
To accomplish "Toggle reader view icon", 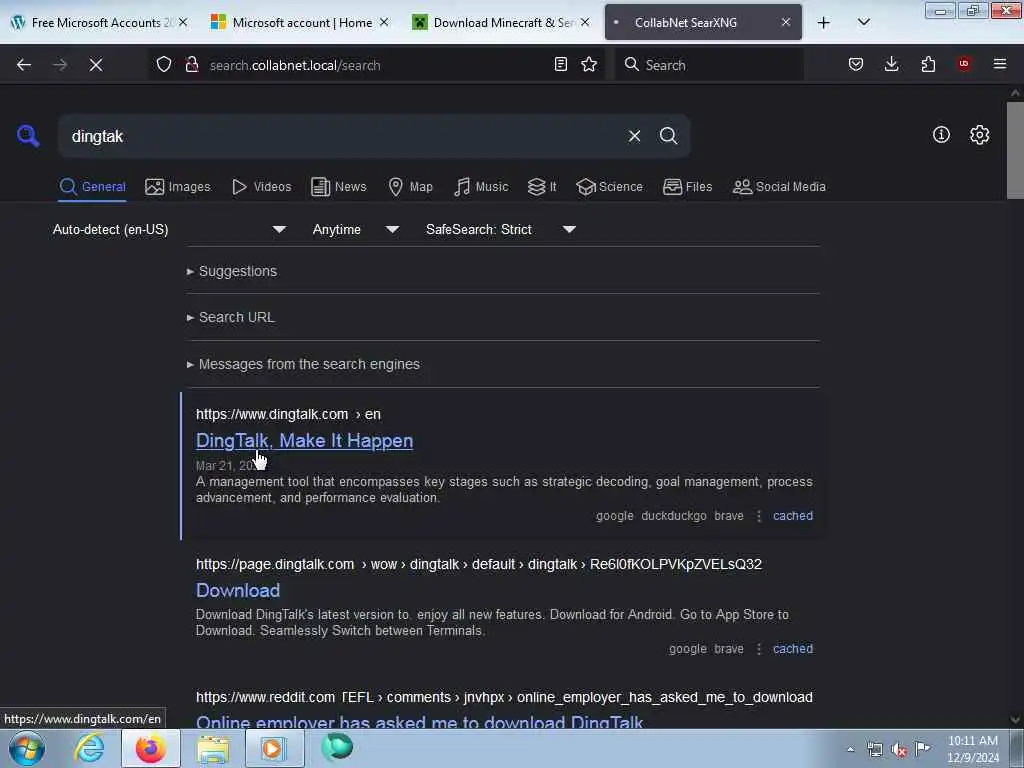I will coord(560,64).
